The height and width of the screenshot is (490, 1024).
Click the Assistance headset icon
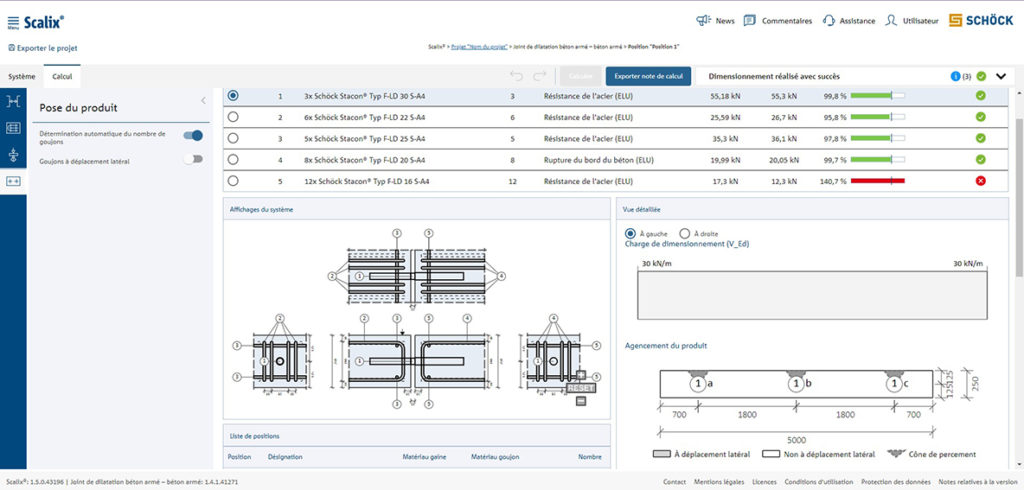[x=829, y=21]
